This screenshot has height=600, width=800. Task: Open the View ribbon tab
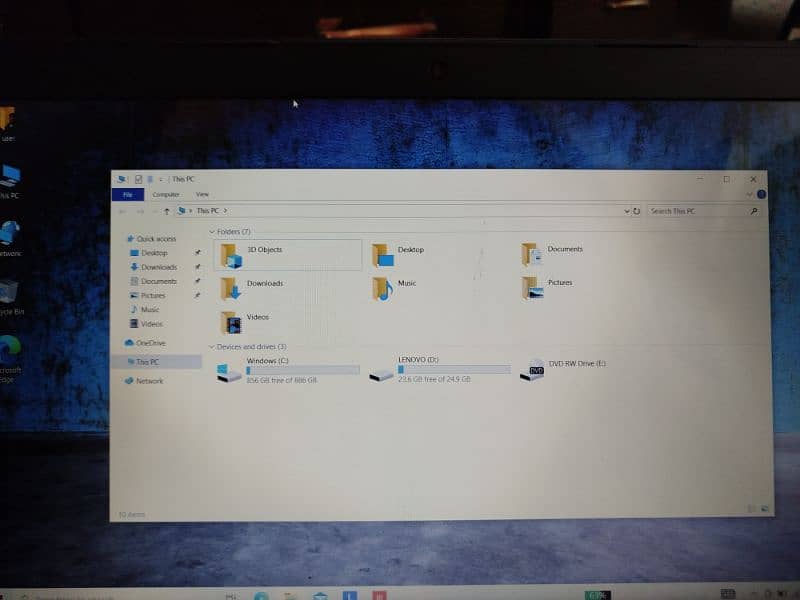coord(202,194)
